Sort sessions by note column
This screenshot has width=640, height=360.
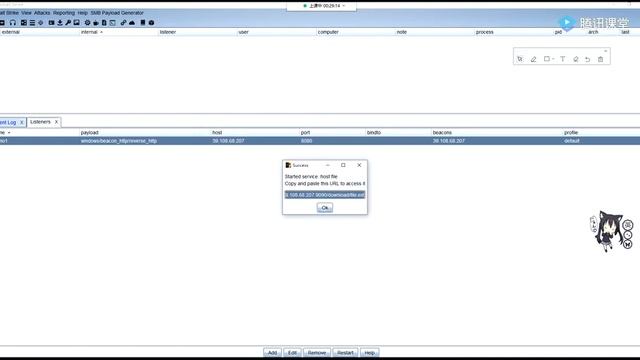(x=402, y=32)
